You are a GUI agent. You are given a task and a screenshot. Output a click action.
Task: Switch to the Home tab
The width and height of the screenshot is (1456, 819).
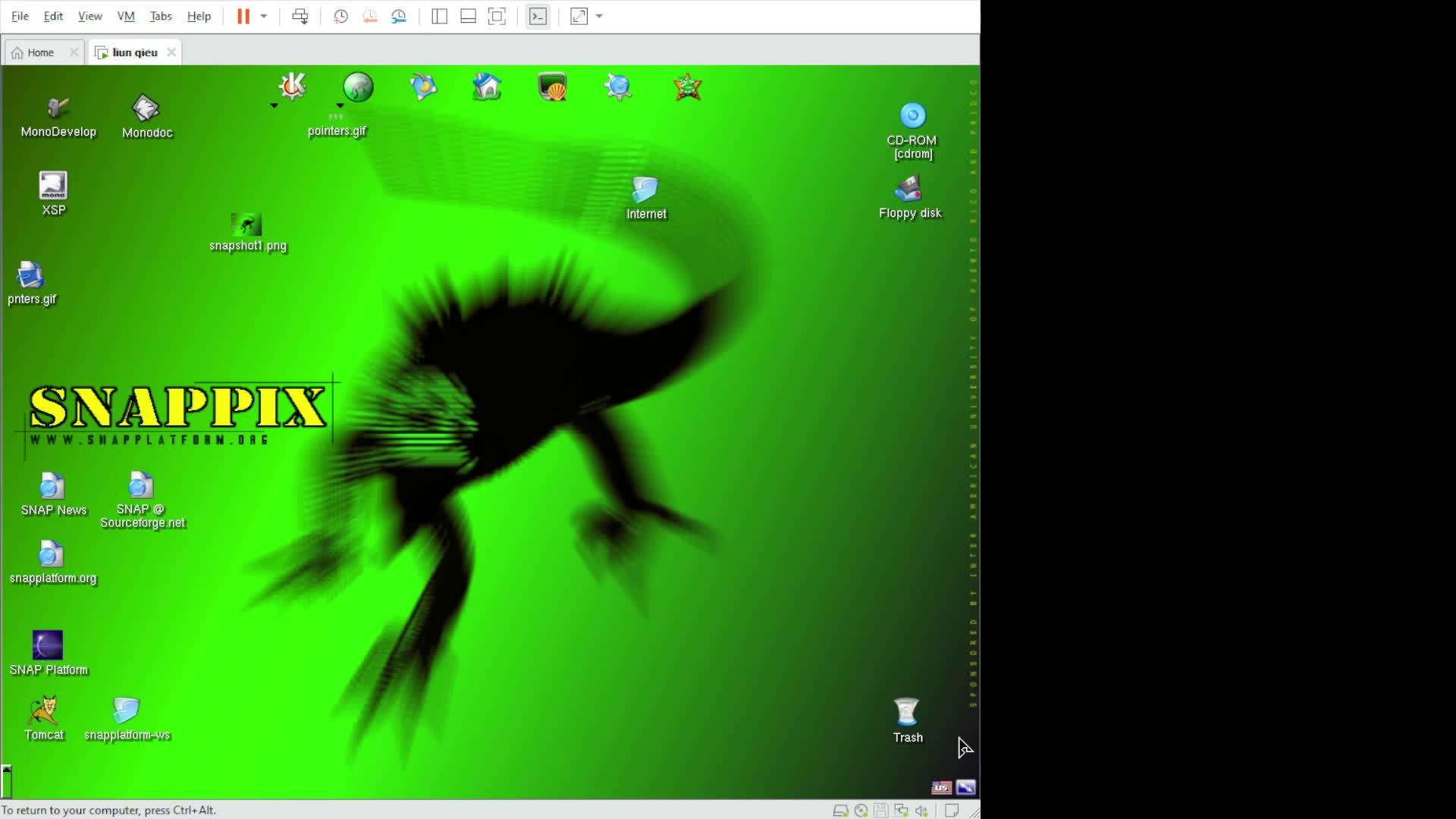pyautogui.click(x=40, y=52)
